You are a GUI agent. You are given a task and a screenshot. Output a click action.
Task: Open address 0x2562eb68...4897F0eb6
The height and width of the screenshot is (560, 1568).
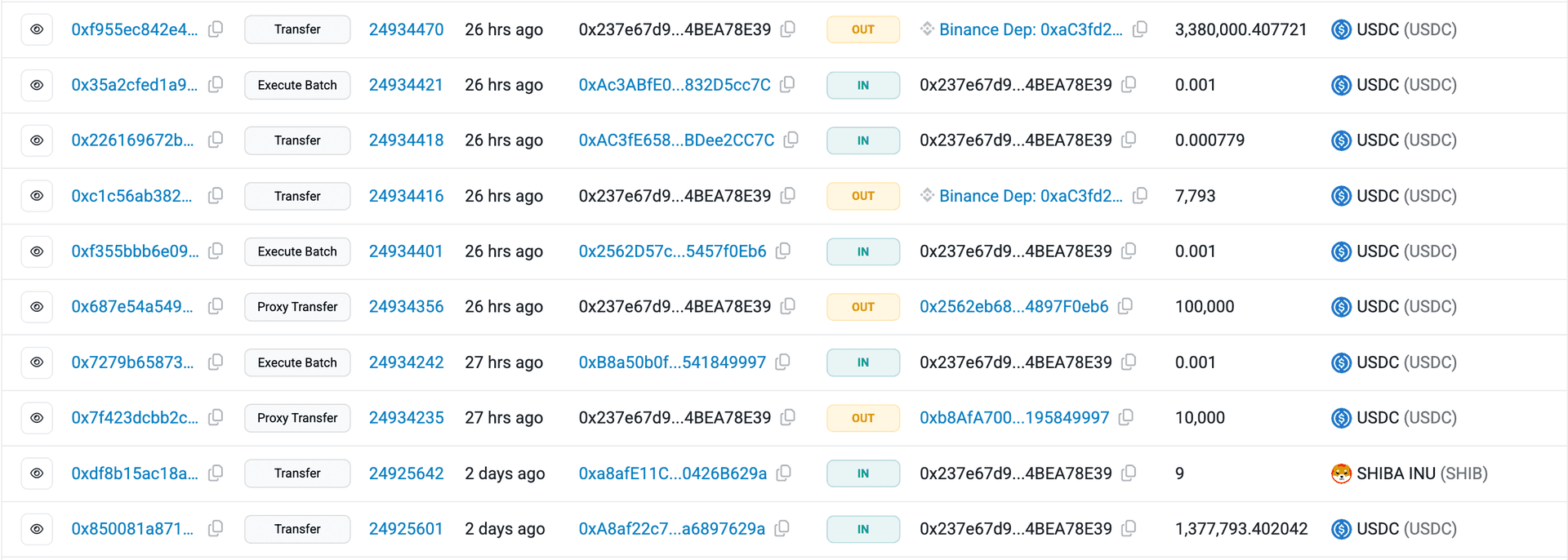click(1014, 307)
